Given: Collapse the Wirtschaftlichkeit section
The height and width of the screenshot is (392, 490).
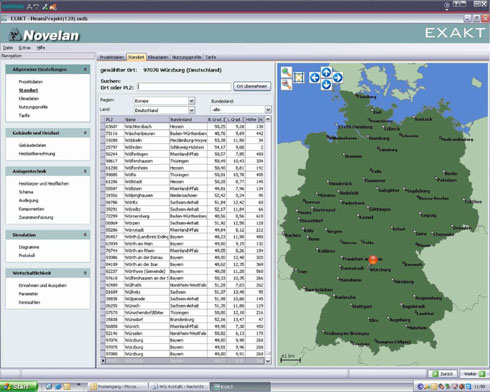Looking at the screenshot, I should (x=85, y=273).
